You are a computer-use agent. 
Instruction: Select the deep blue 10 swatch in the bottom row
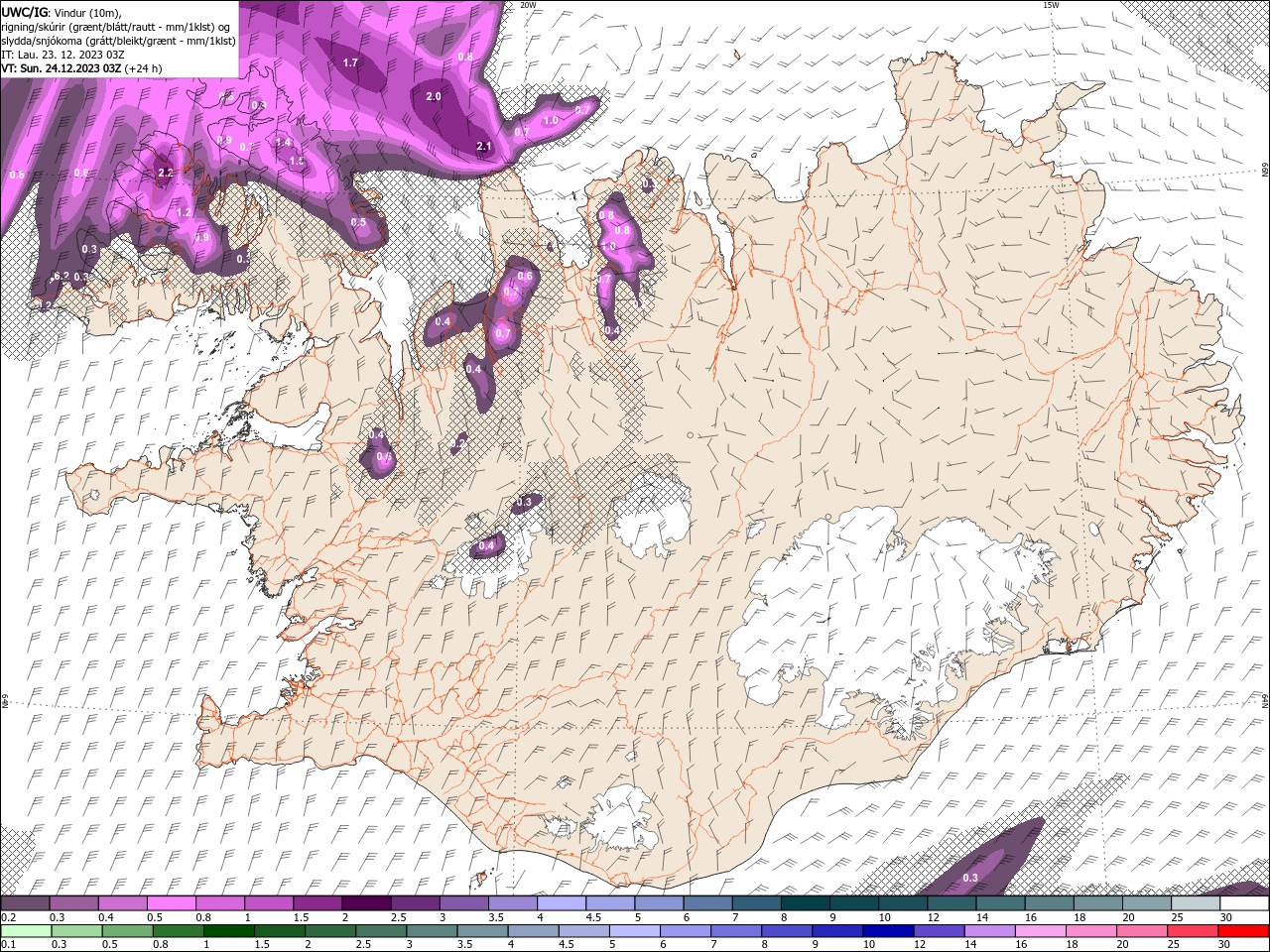click(x=888, y=930)
